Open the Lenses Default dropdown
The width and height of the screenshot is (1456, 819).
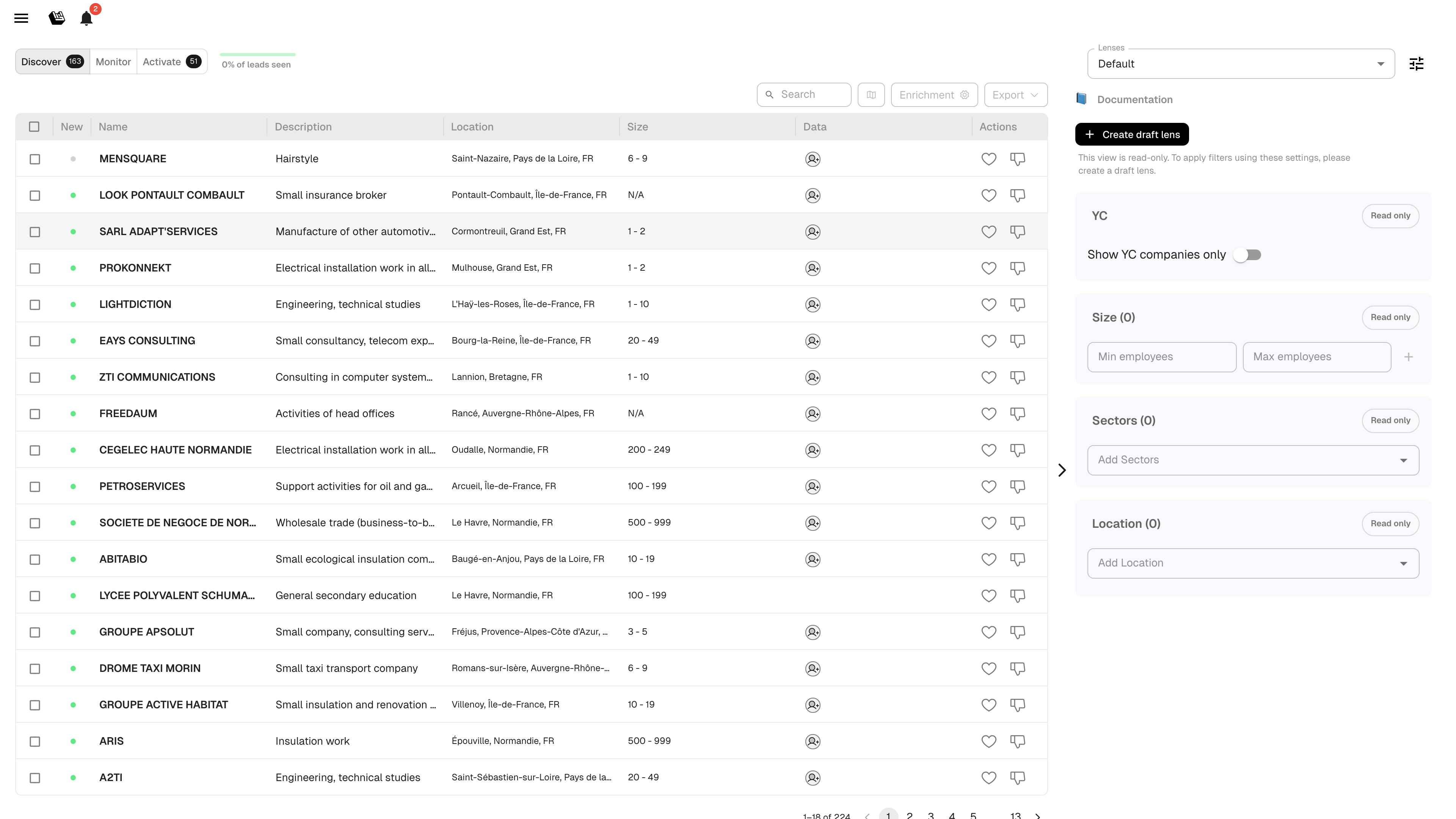(1240, 64)
